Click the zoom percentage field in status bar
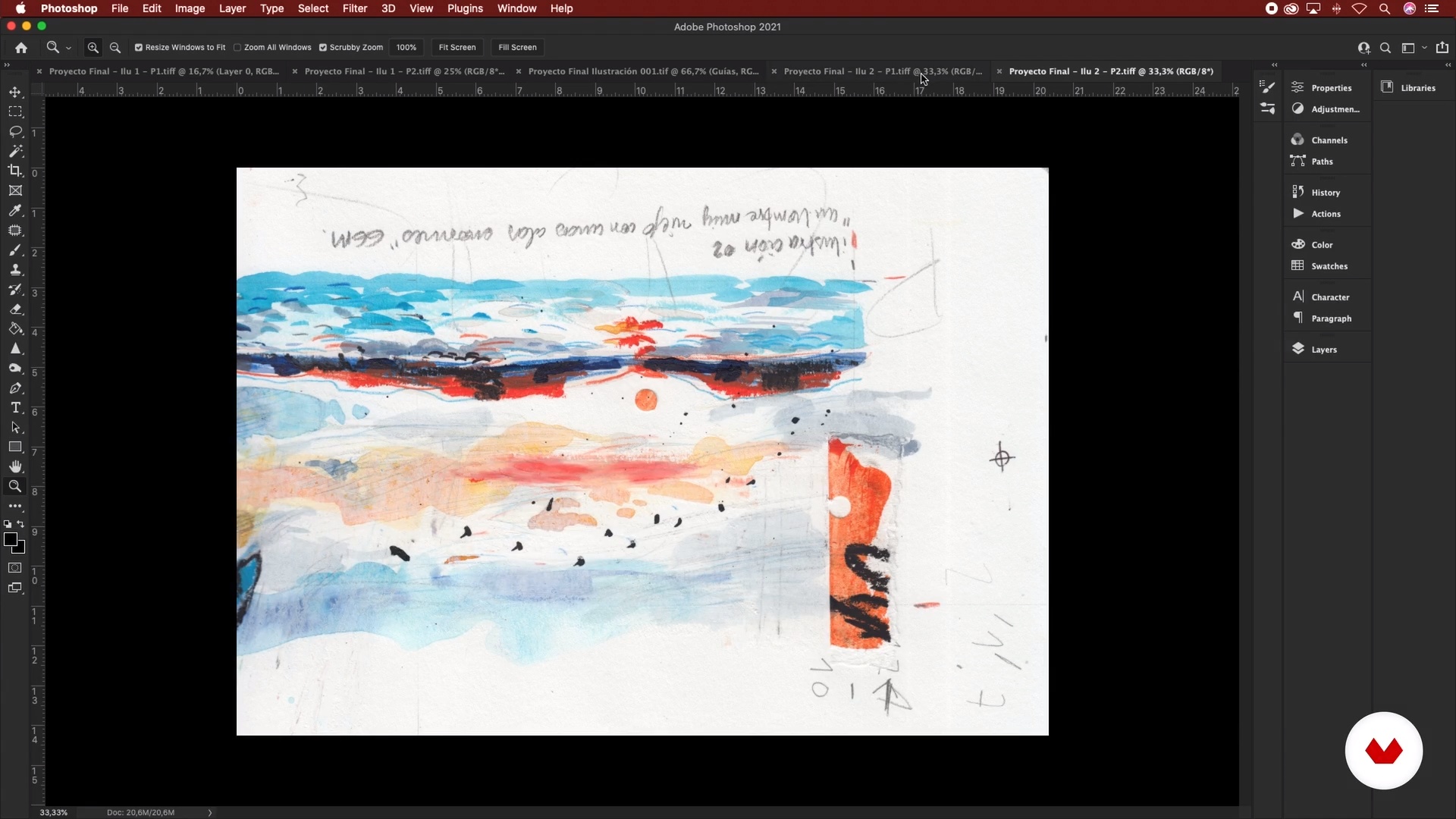 click(x=54, y=812)
